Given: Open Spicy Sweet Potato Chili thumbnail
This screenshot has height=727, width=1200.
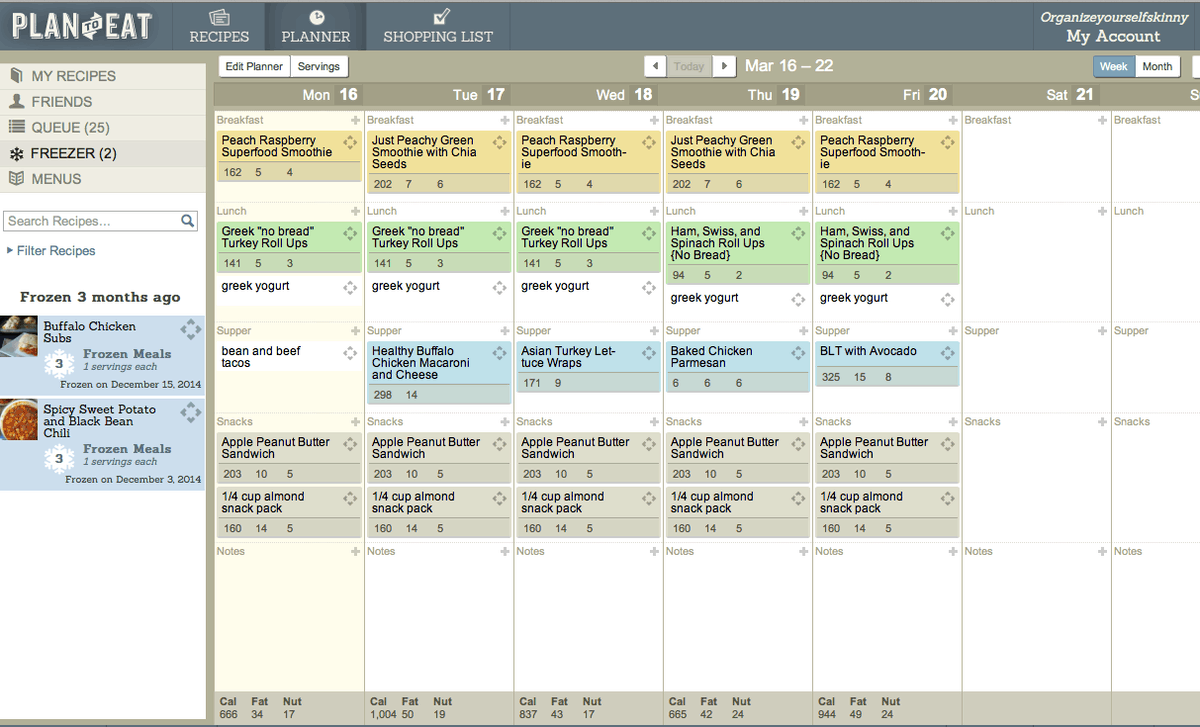Looking at the screenshot, I should pos(19,420).
